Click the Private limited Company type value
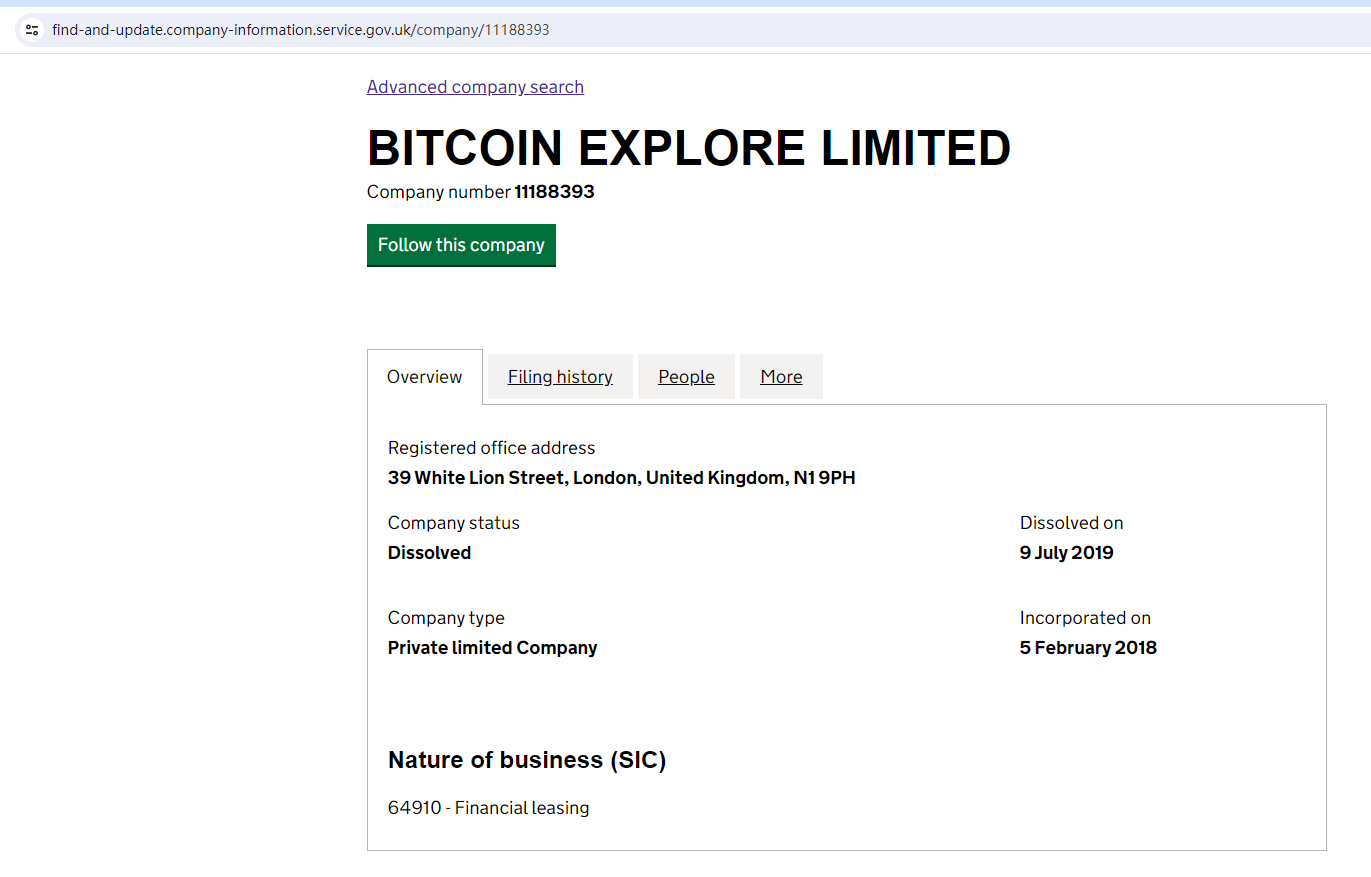The height and width of the screenshot is (877, 1371). pos(492,648)
